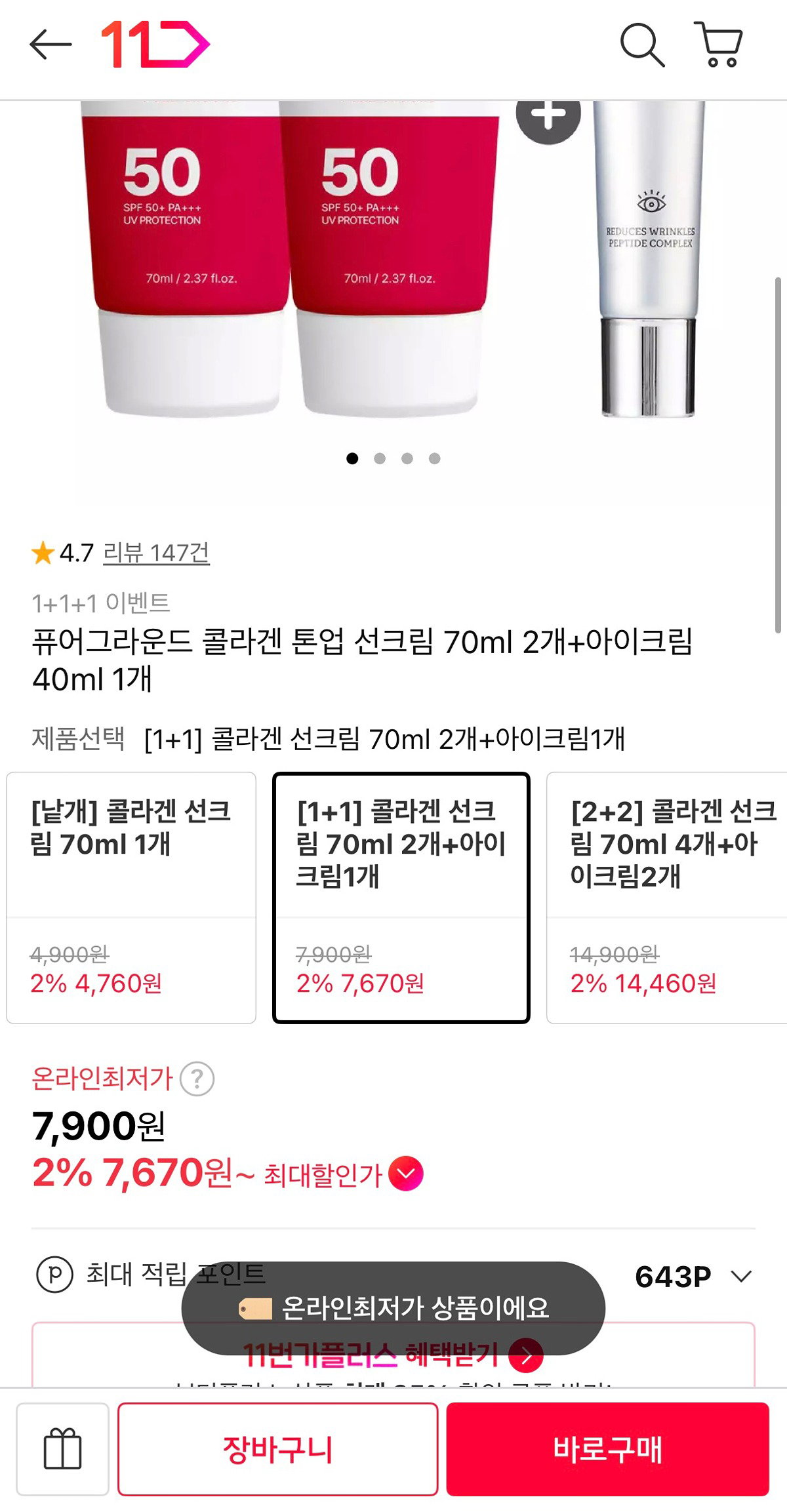
Task: Expand the 최대할인가 dropdown arrow
Action: coord(406,1173)
